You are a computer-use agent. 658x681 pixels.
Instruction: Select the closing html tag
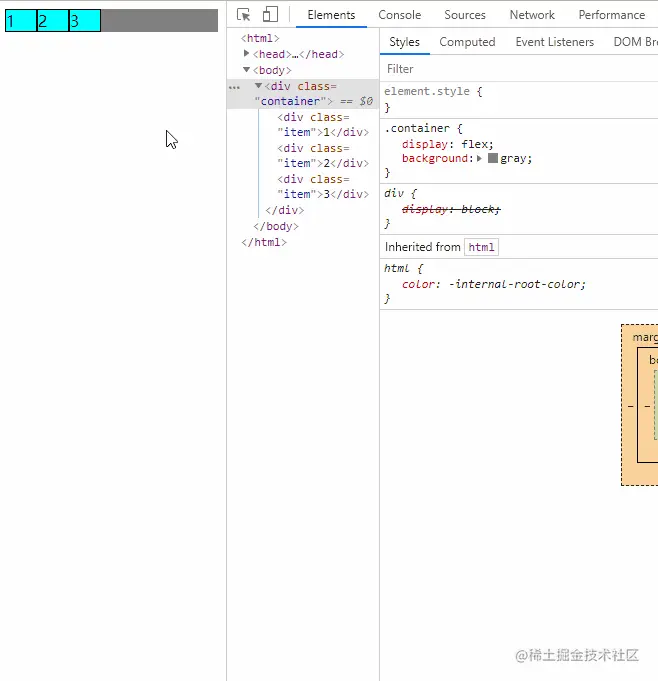264,242
